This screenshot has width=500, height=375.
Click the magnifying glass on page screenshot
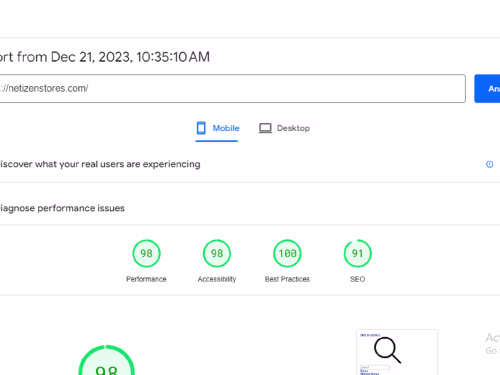click(387, 350)
